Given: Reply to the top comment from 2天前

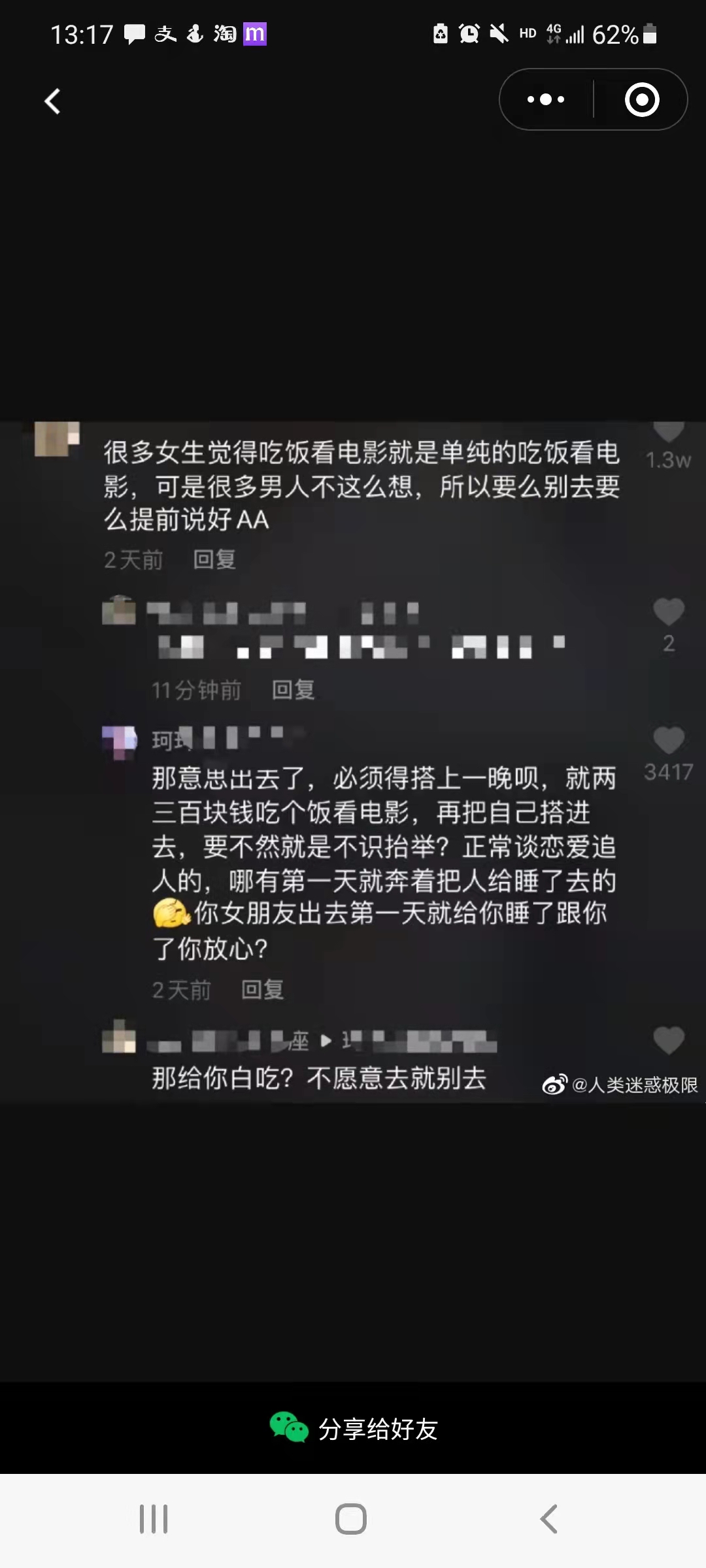Looking at the screenshot, I should point(214,559).
